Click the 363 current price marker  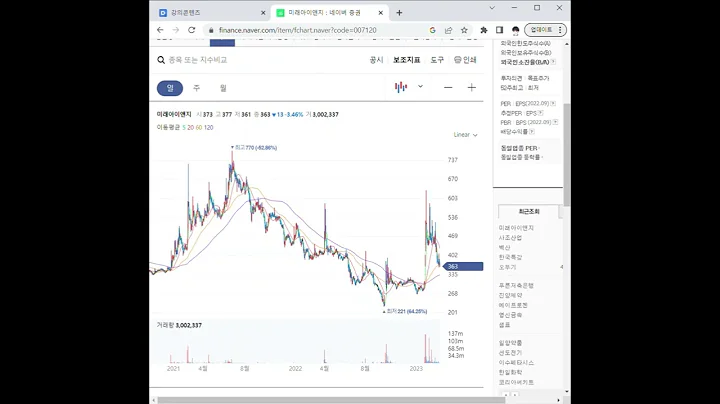tap(463, 266)
